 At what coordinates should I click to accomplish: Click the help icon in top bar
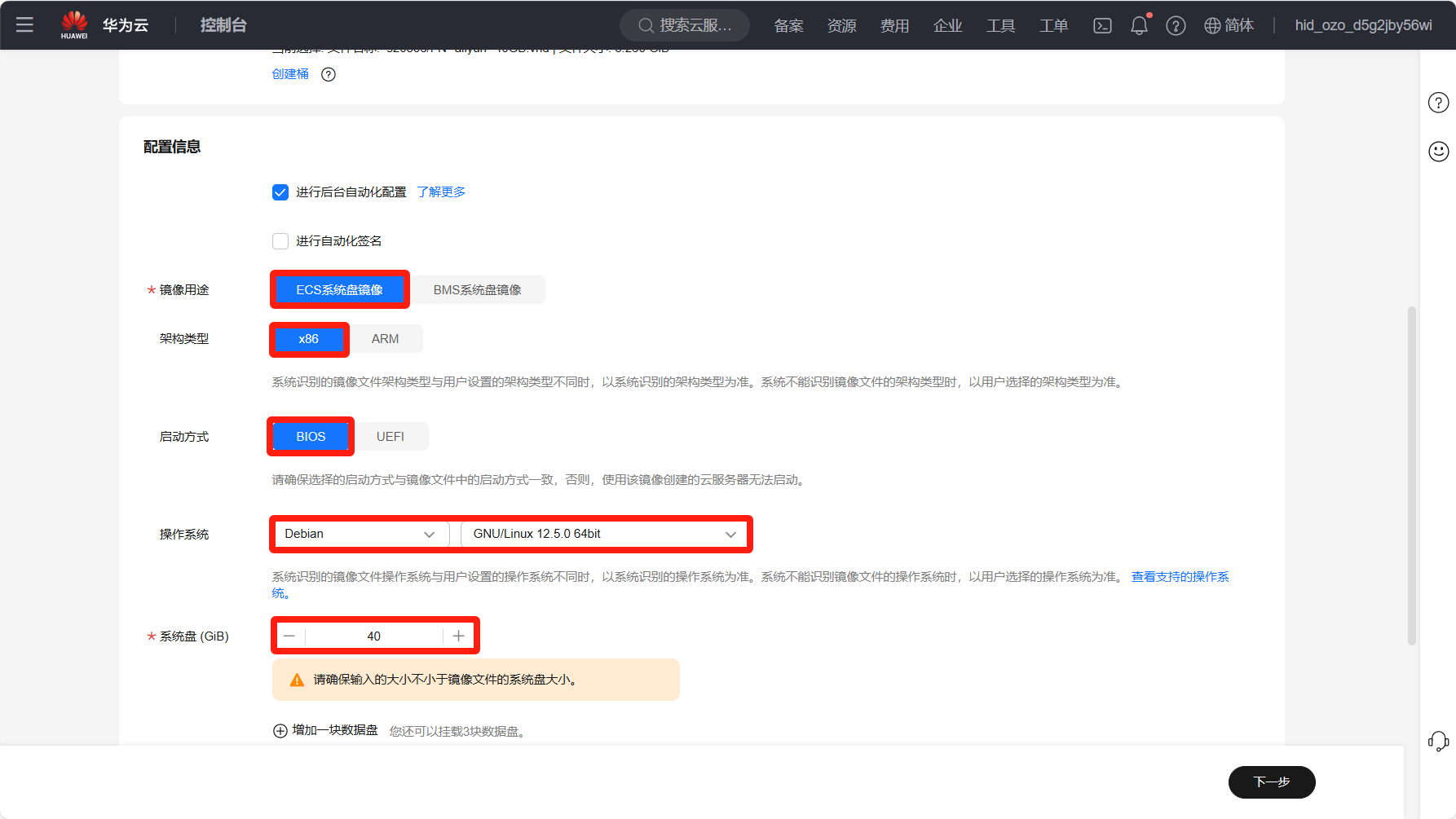pyautogui.click(x=1176, y=25)
